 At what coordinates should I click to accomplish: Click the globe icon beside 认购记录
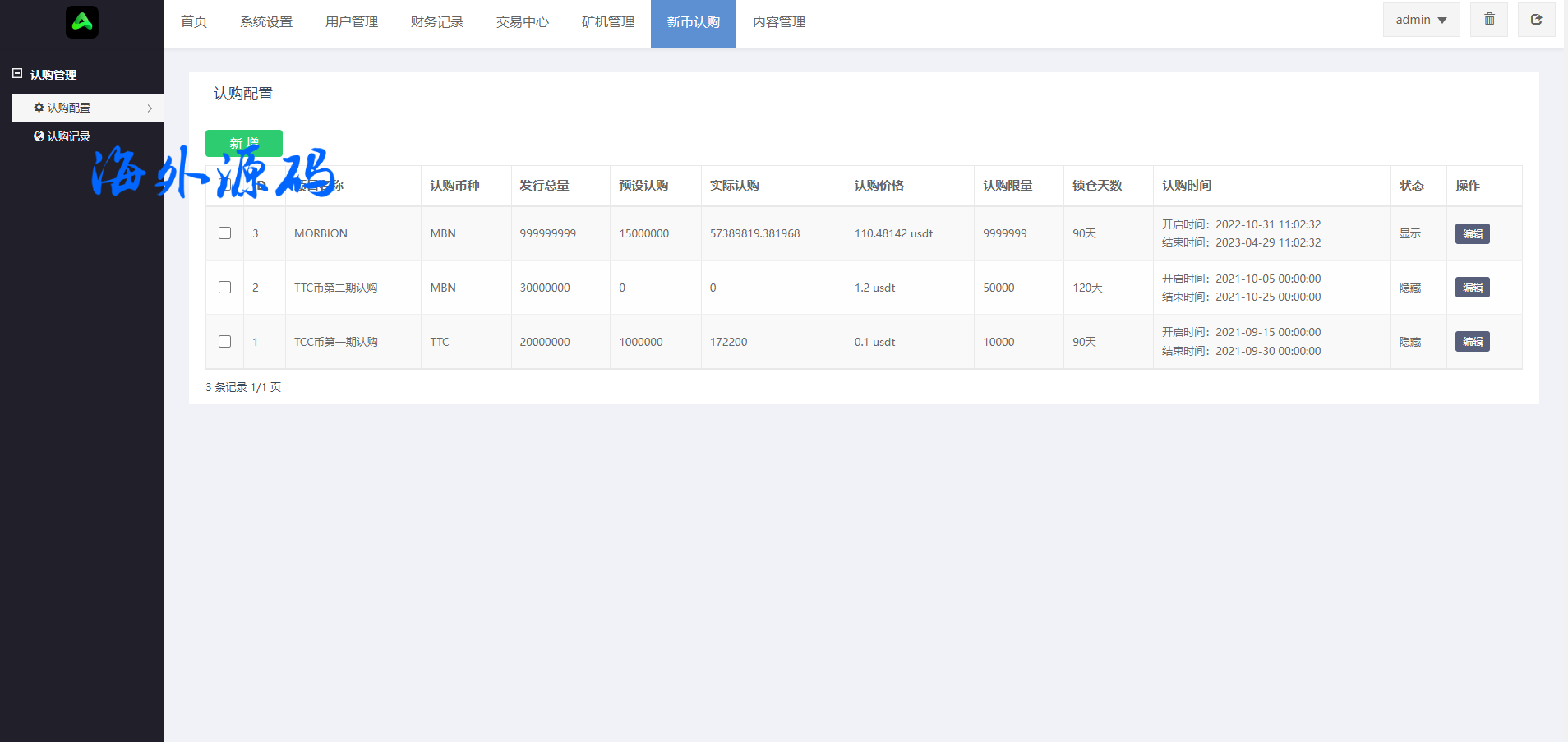[x=39, y=136]
